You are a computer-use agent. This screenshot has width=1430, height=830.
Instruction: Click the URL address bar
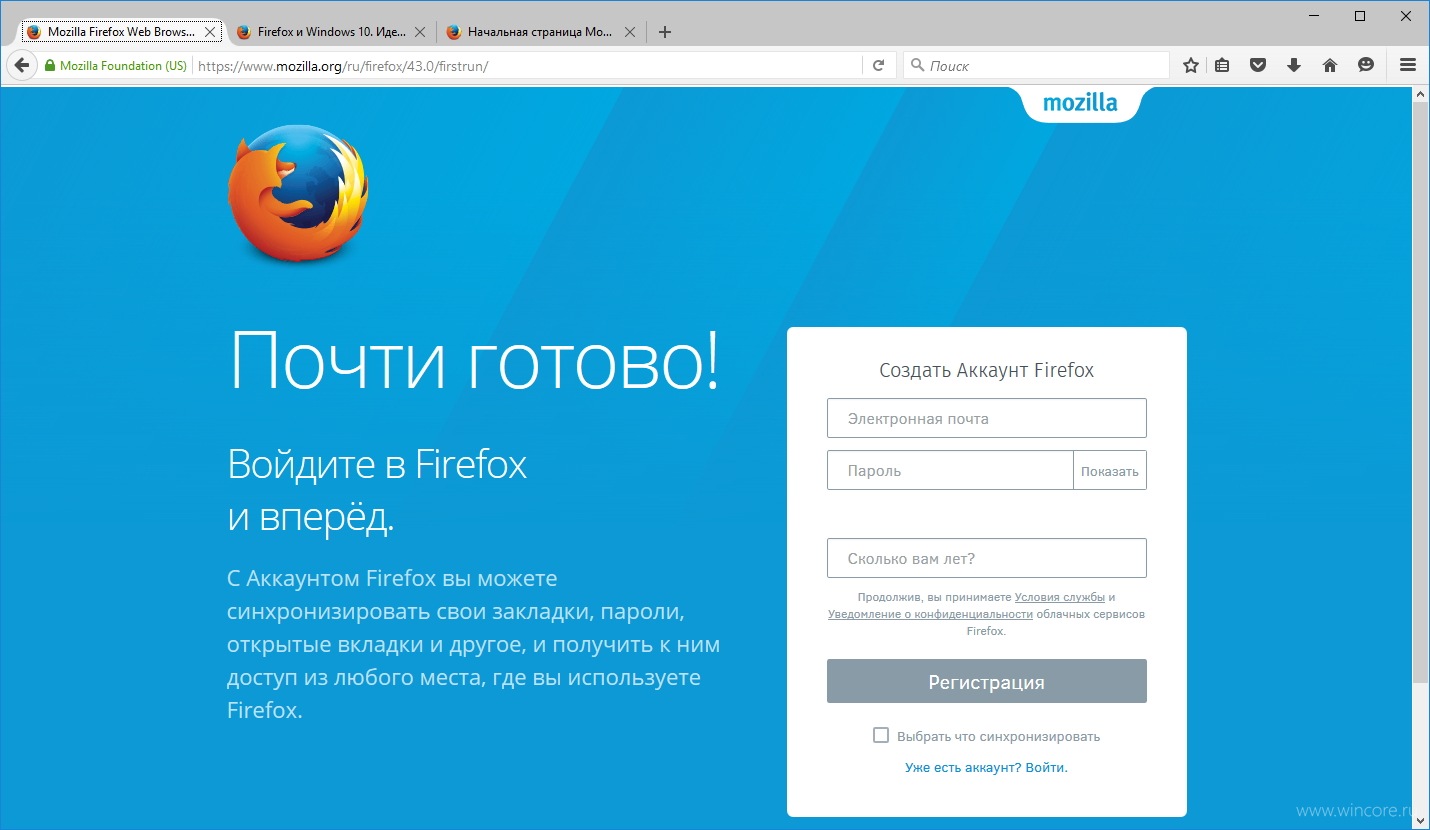coord(527,66)
